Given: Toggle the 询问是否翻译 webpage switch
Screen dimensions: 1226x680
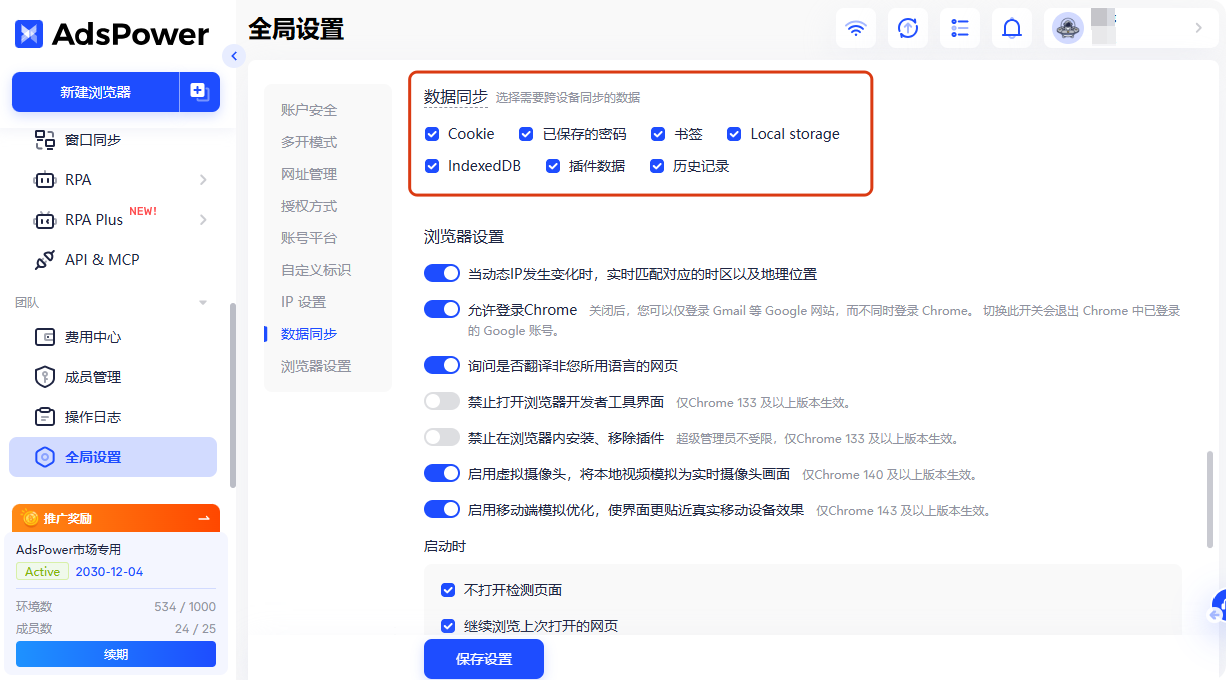Looking at the screenshot, I should click(442, 365).
